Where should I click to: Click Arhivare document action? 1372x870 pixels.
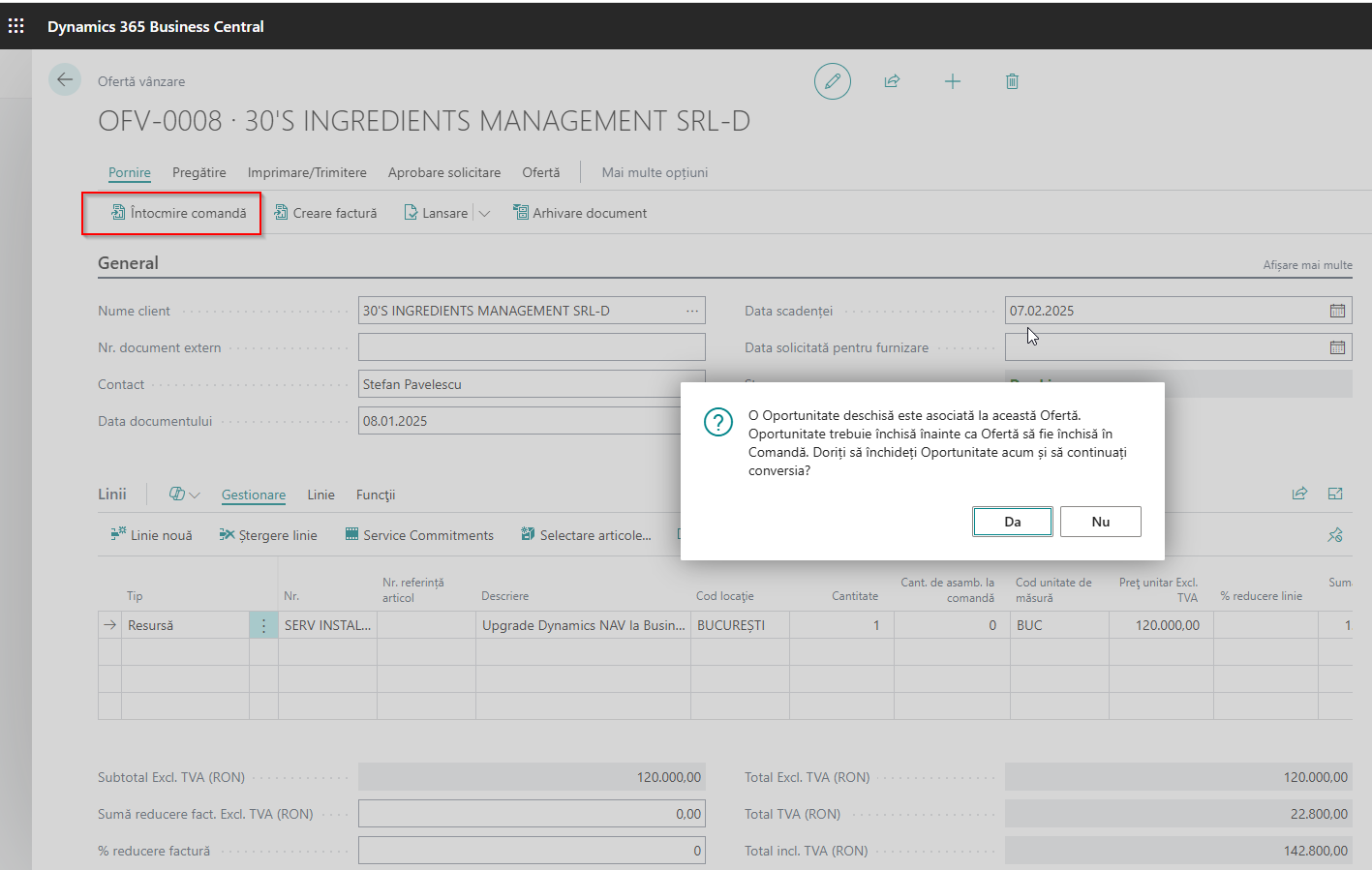tap(580, 213)
